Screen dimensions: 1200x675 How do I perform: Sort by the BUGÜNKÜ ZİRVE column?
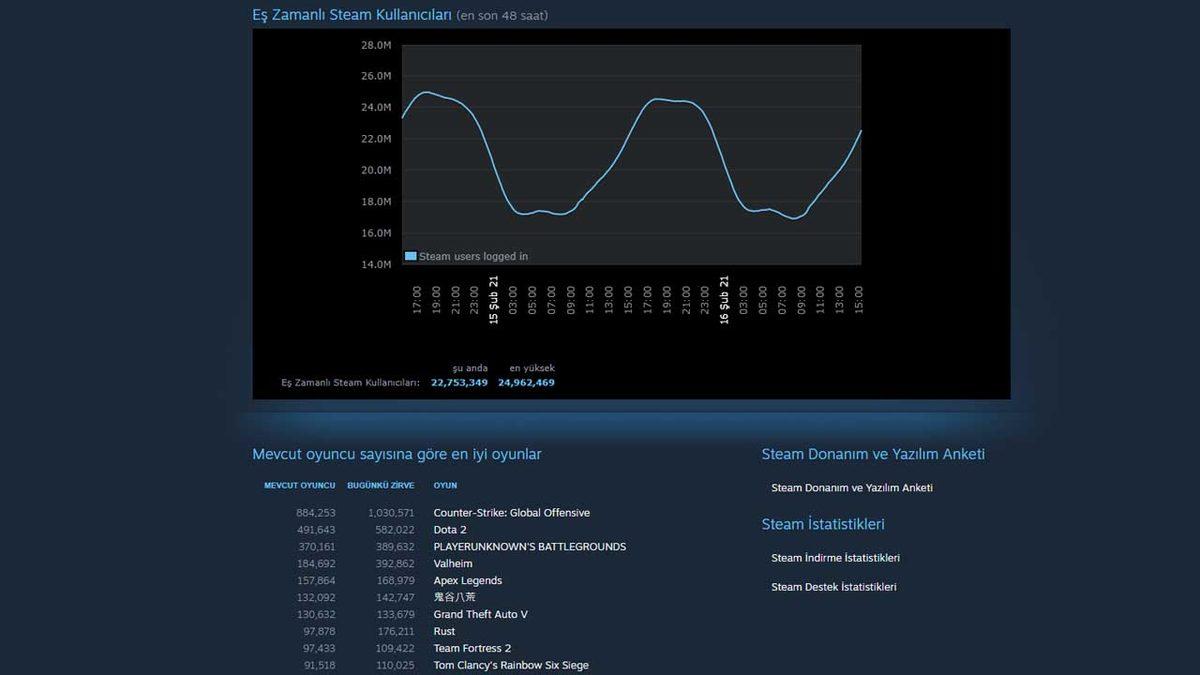pyautogui.click(x=381, y=485)
